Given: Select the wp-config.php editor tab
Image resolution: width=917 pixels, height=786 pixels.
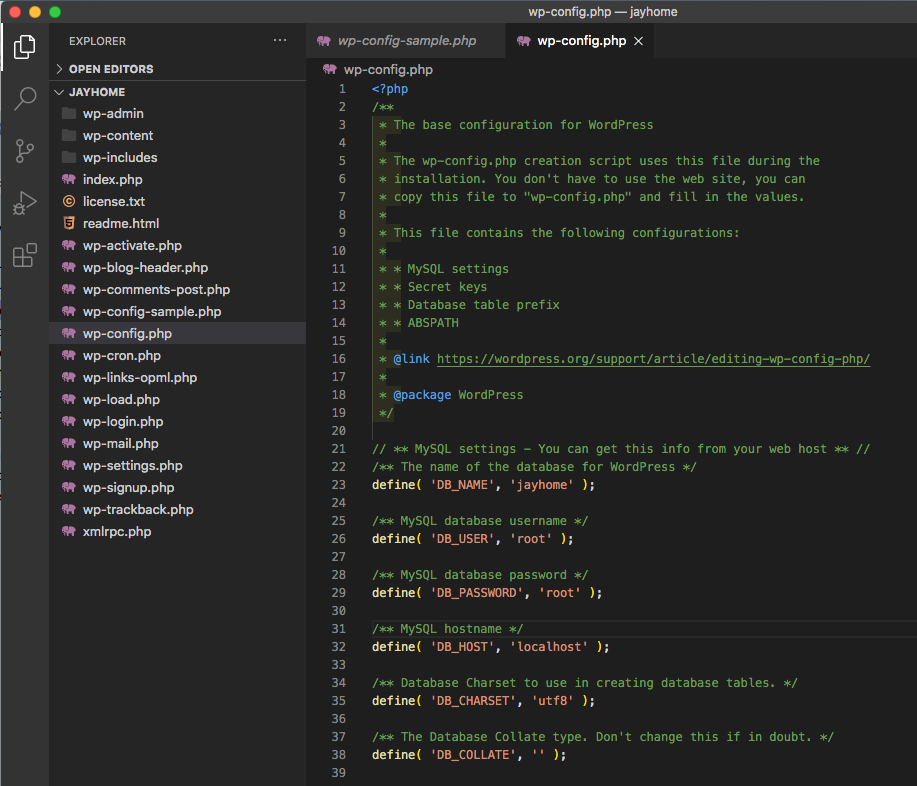Looking at the screenshot, I should coord(581,41).
